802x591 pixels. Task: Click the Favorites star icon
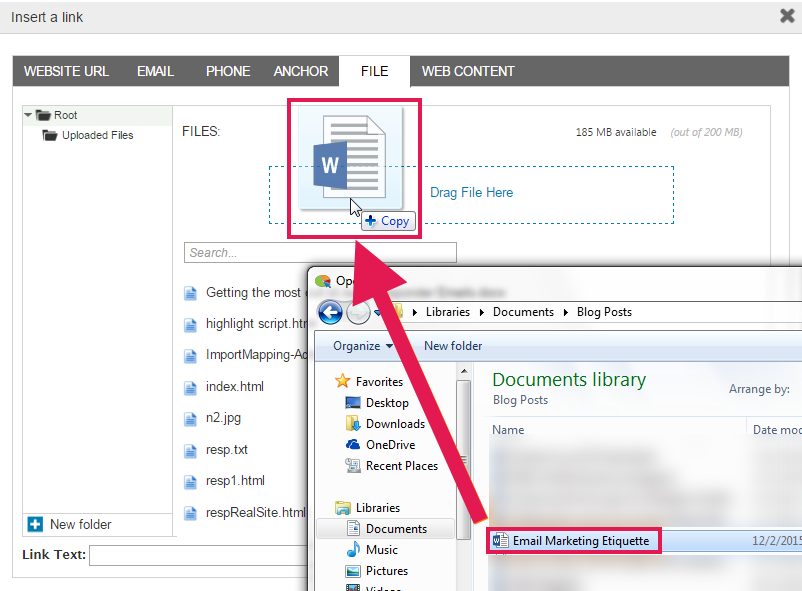[342, 381]
